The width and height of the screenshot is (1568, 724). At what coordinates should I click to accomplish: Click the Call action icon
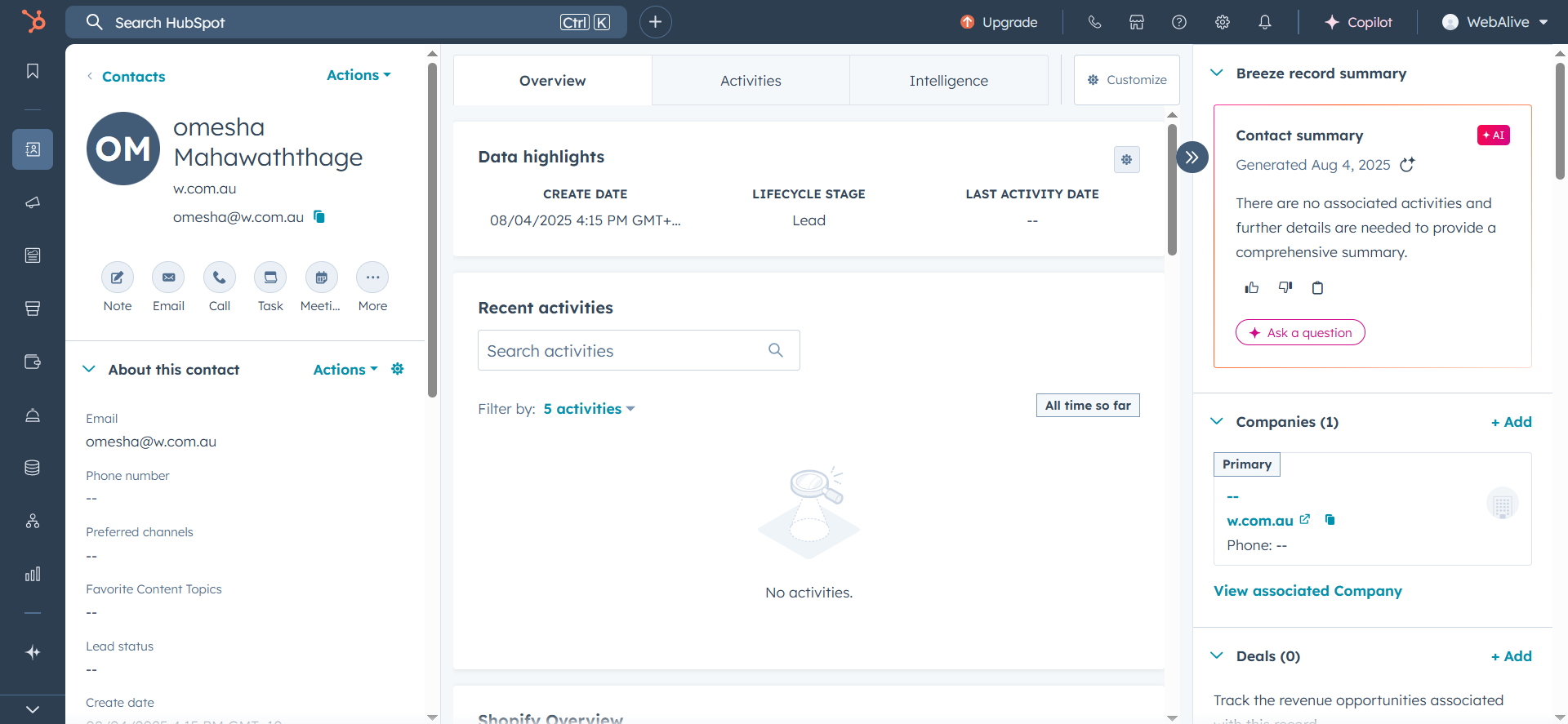coord(220,278)
